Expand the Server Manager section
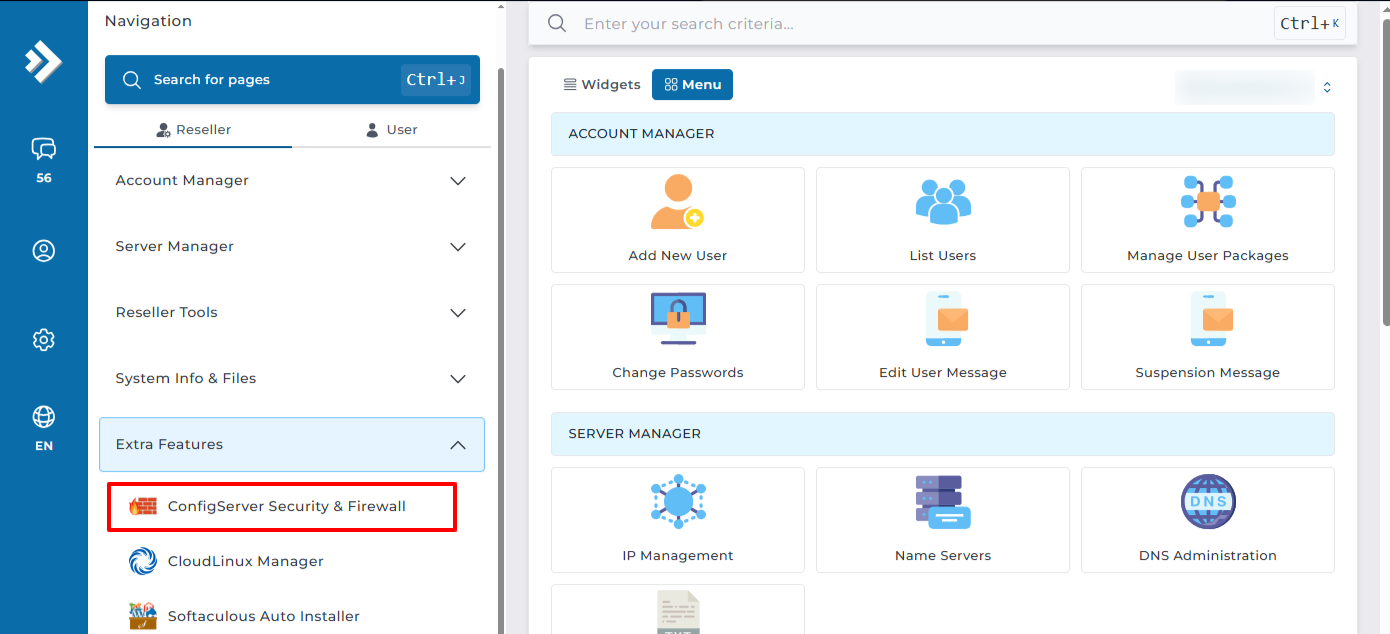Image resolution: width=1390 pixels, height=634 pixels. point(291,247)
